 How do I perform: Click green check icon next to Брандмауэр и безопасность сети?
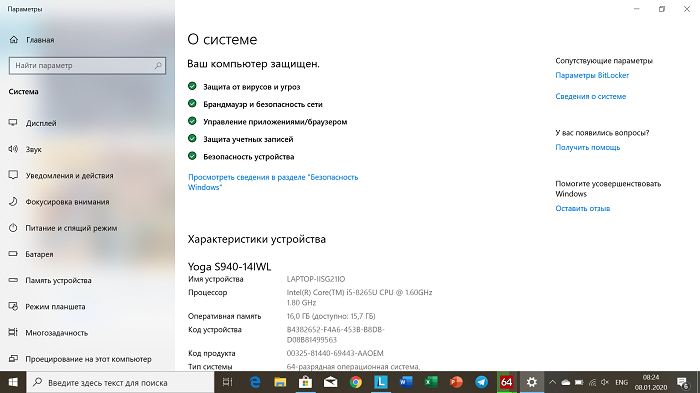pos(192,103)
